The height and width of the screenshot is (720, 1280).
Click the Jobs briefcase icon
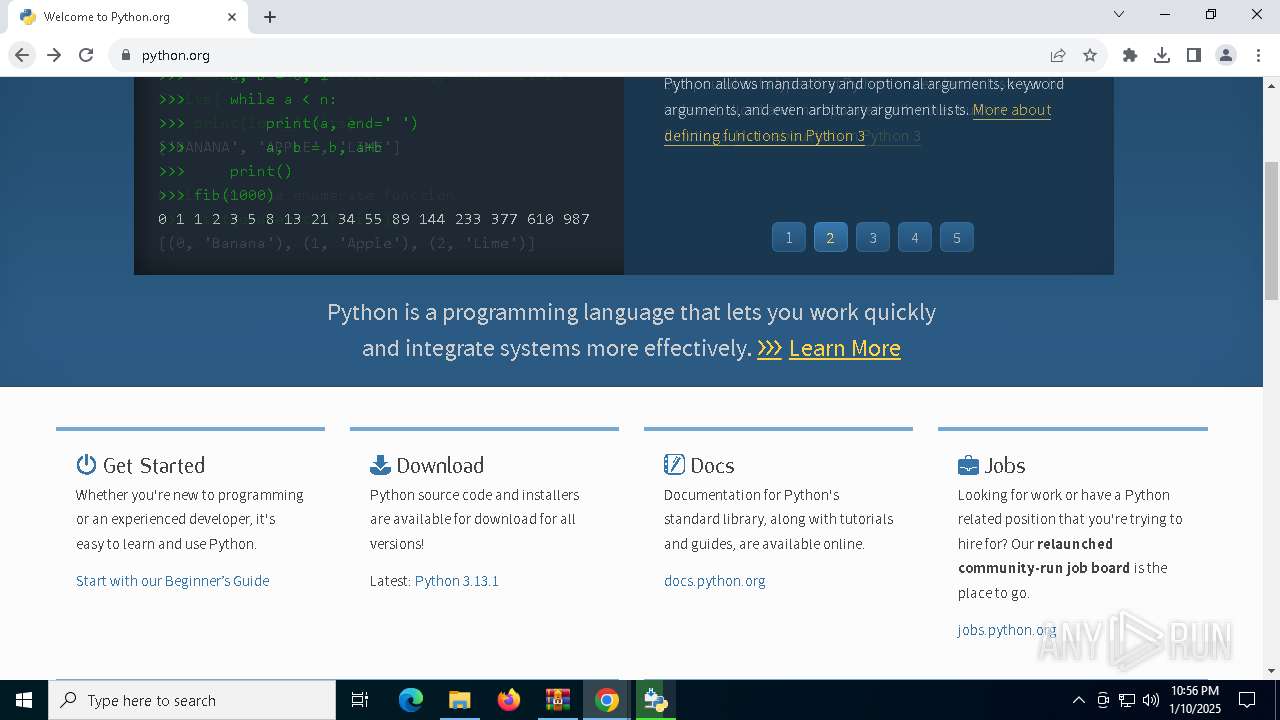click(x=968, y=465)
